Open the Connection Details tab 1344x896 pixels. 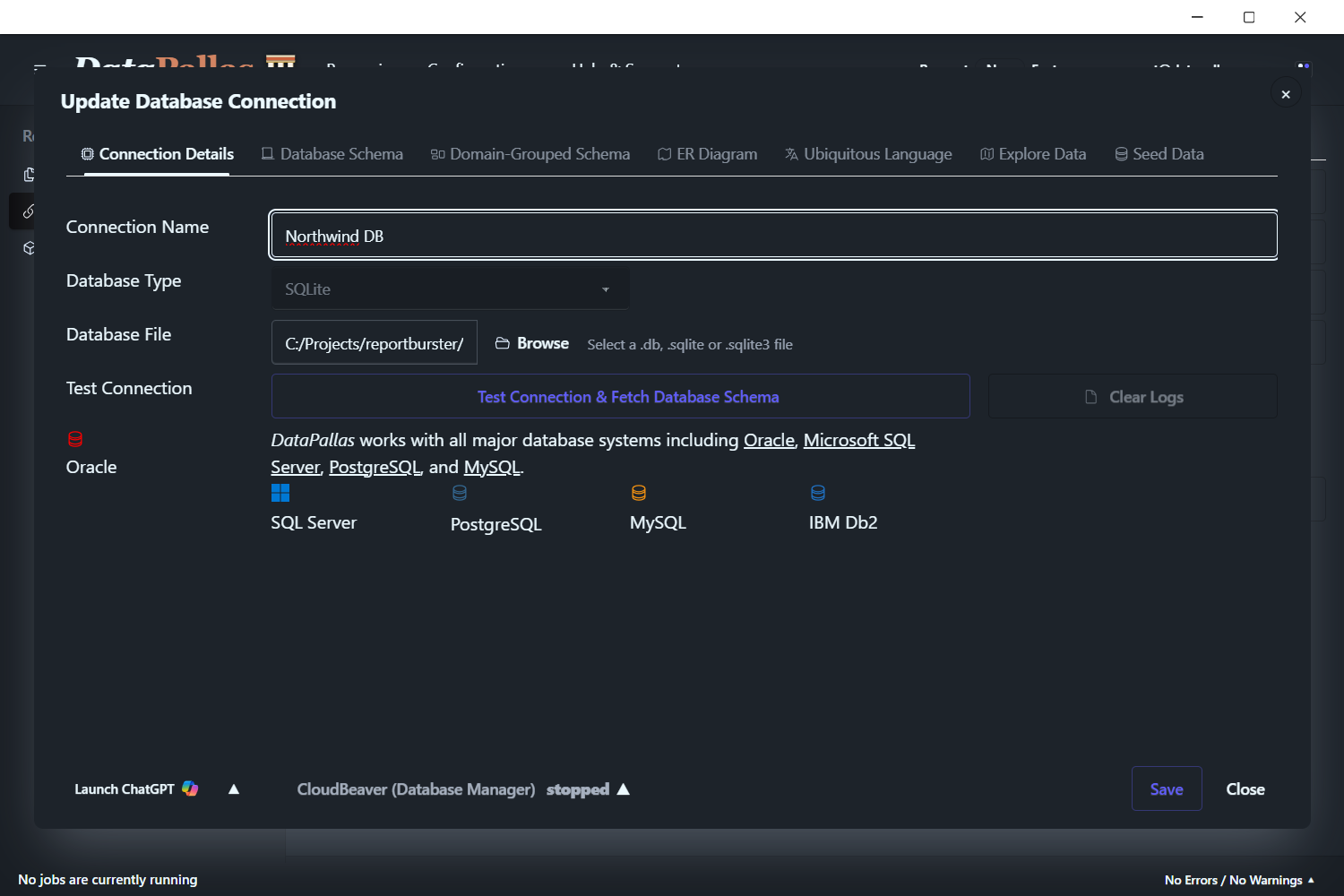157,154
